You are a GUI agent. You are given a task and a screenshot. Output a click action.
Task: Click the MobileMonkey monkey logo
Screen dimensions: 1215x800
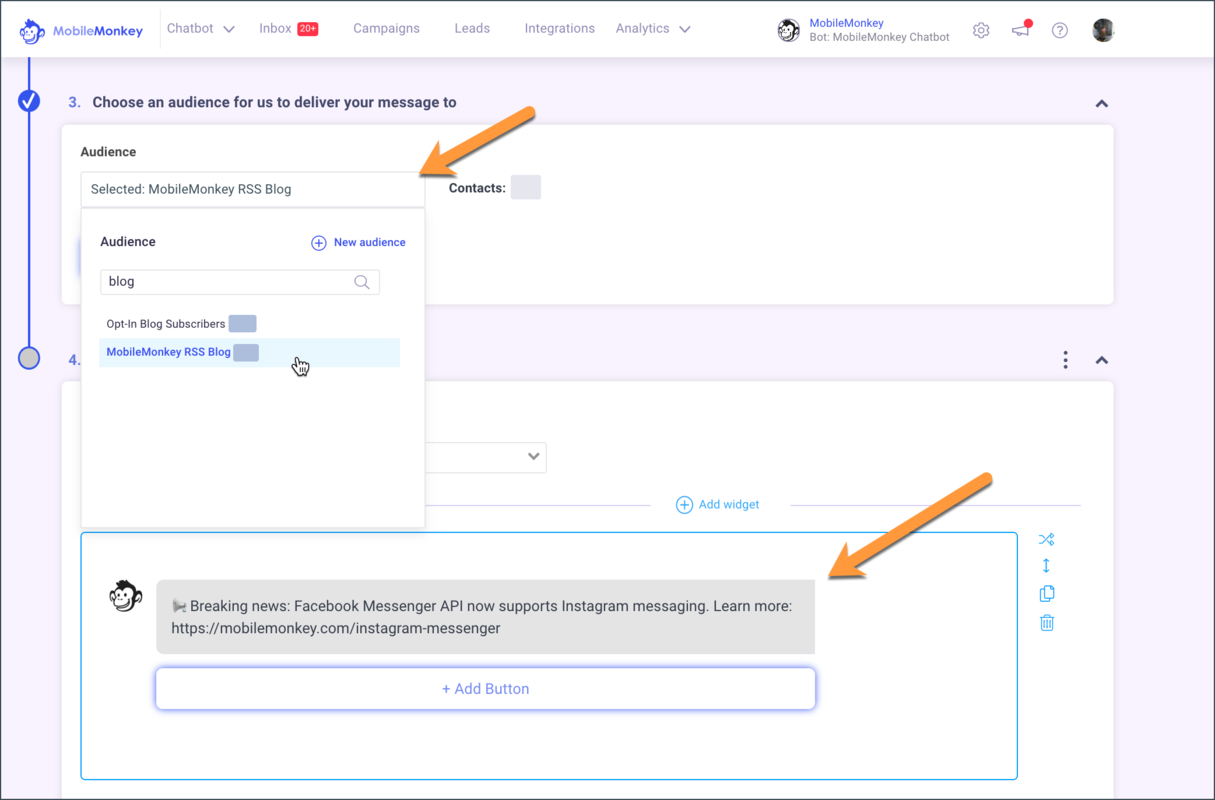point(31,30)
